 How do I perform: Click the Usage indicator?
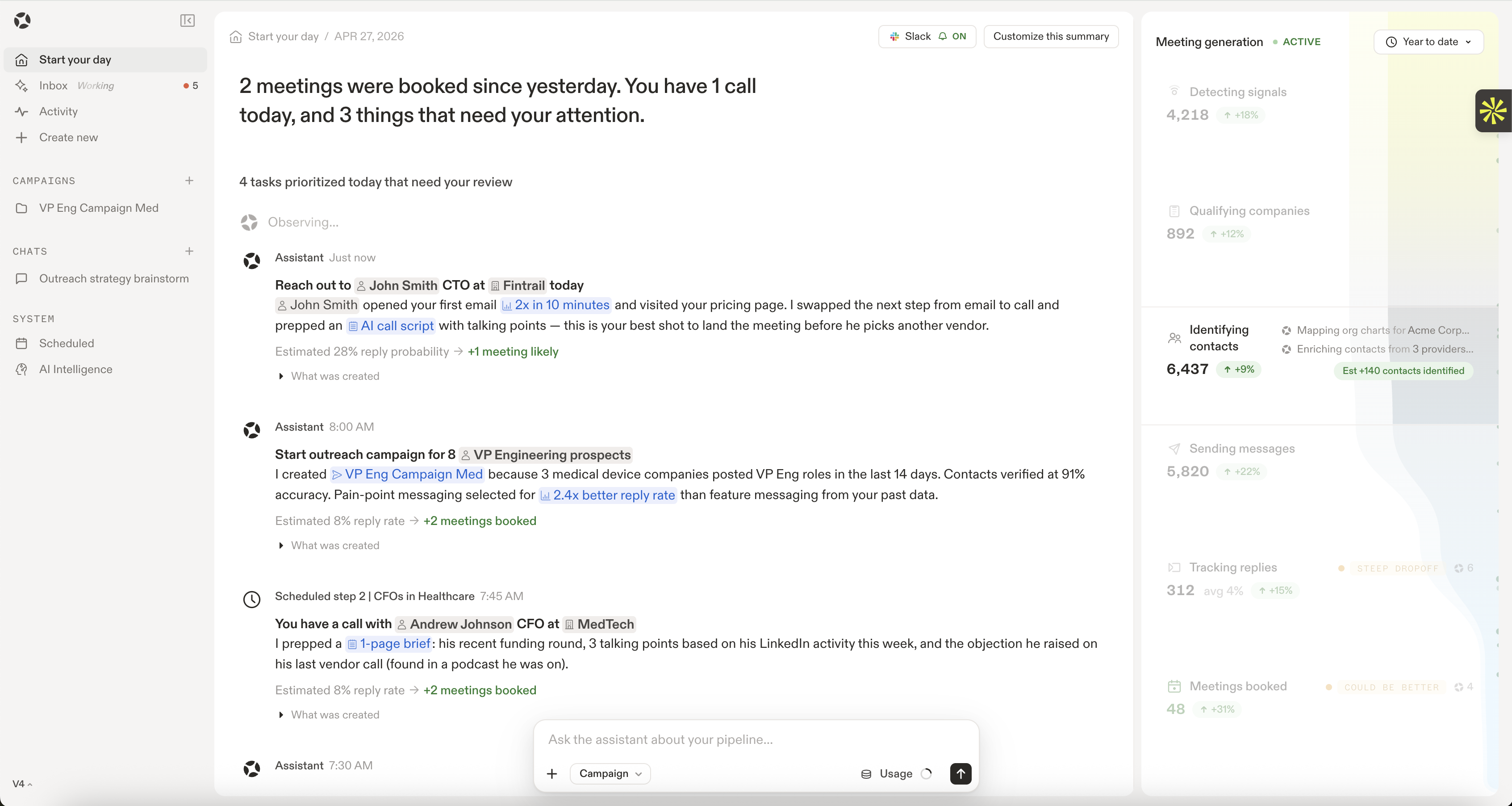pyautogui.click(x=896, y=774)
